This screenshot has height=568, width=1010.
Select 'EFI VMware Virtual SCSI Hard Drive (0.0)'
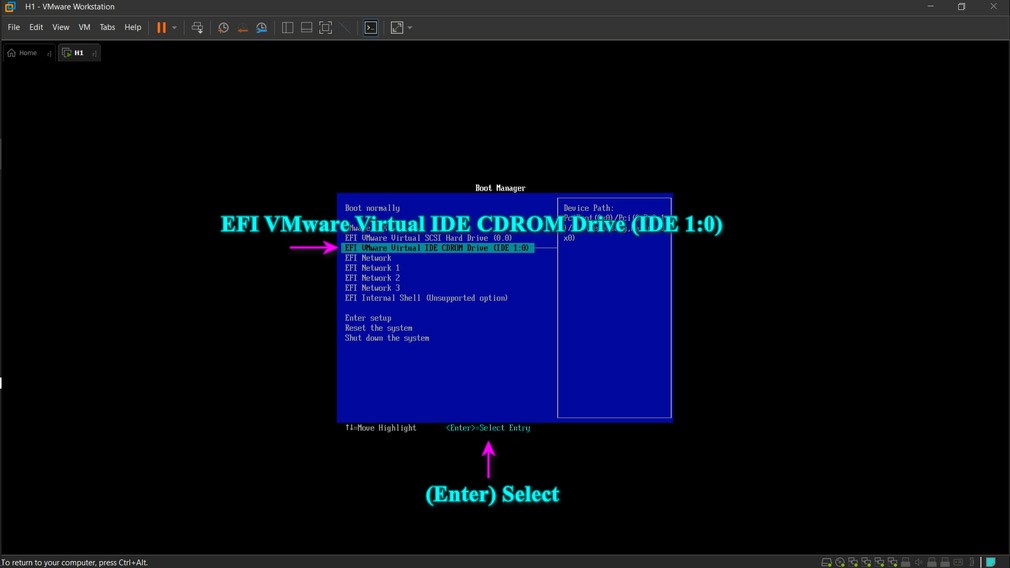tap(428, 238)
